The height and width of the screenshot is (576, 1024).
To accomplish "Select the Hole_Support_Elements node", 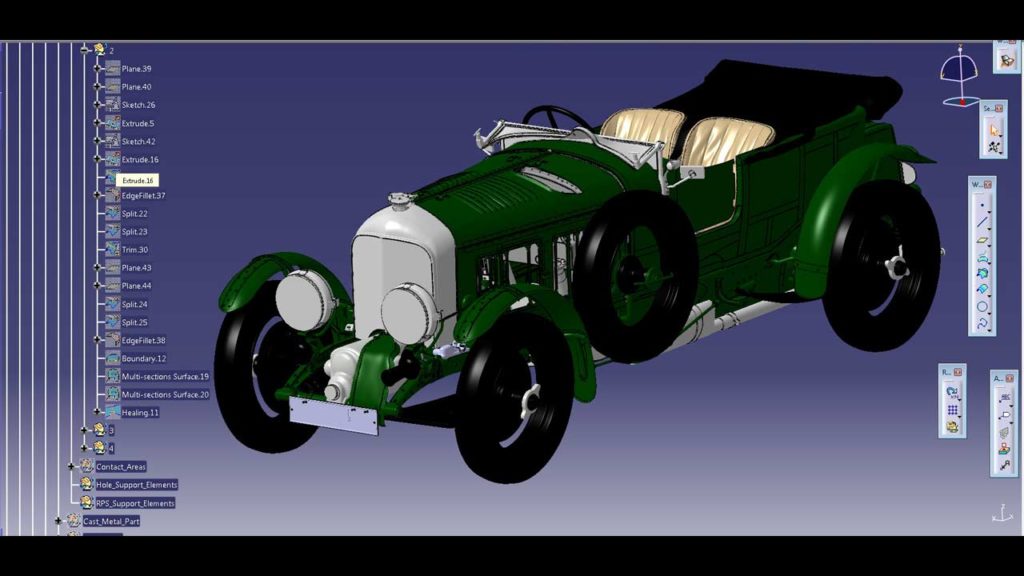I will coord(138,484).
